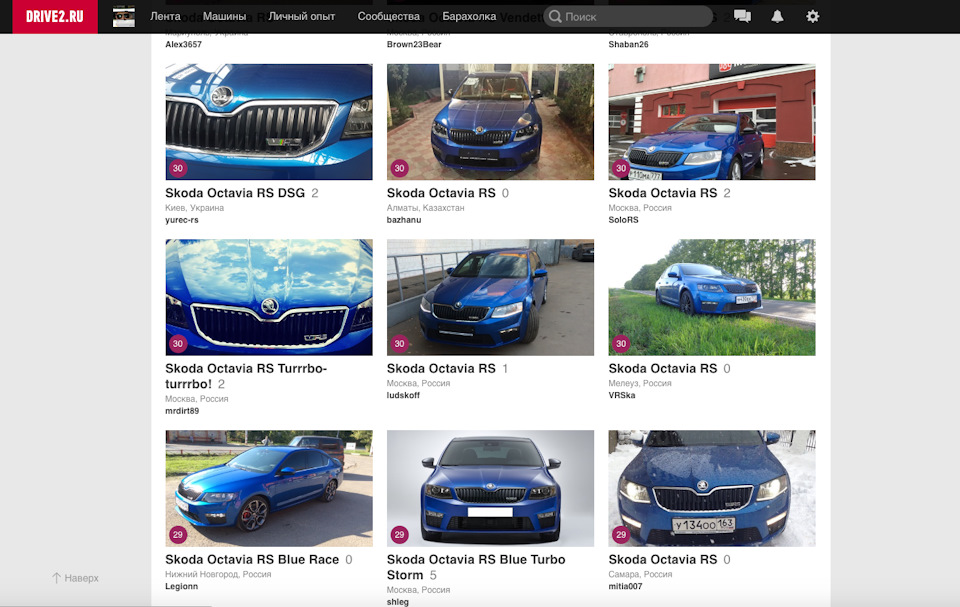The height and width of the screenshot is (607, 960).
Task: Visit user Brown23Bear profile
Action: point(414,44)
